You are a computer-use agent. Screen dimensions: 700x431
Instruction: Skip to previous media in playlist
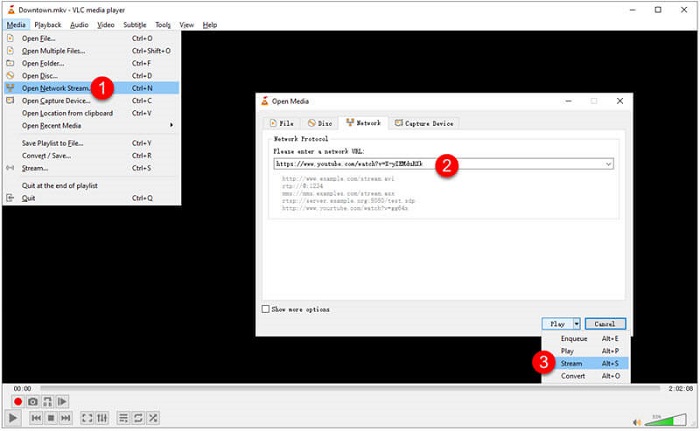[36, 418]
